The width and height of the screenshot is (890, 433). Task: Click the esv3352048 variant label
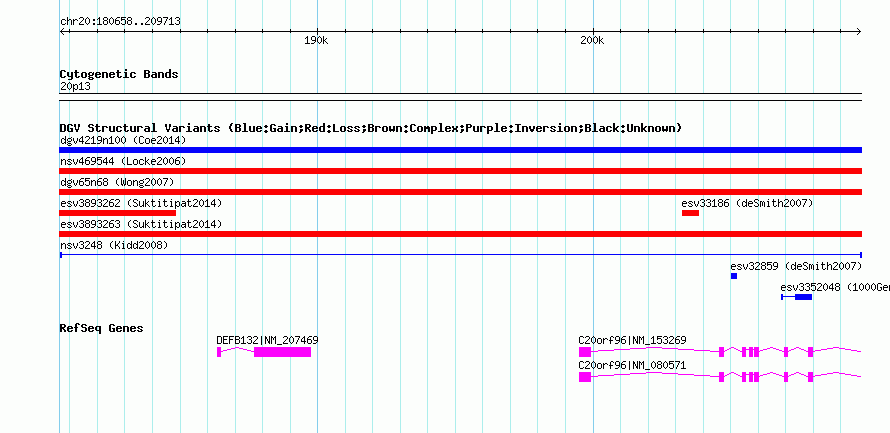[835, 287]
